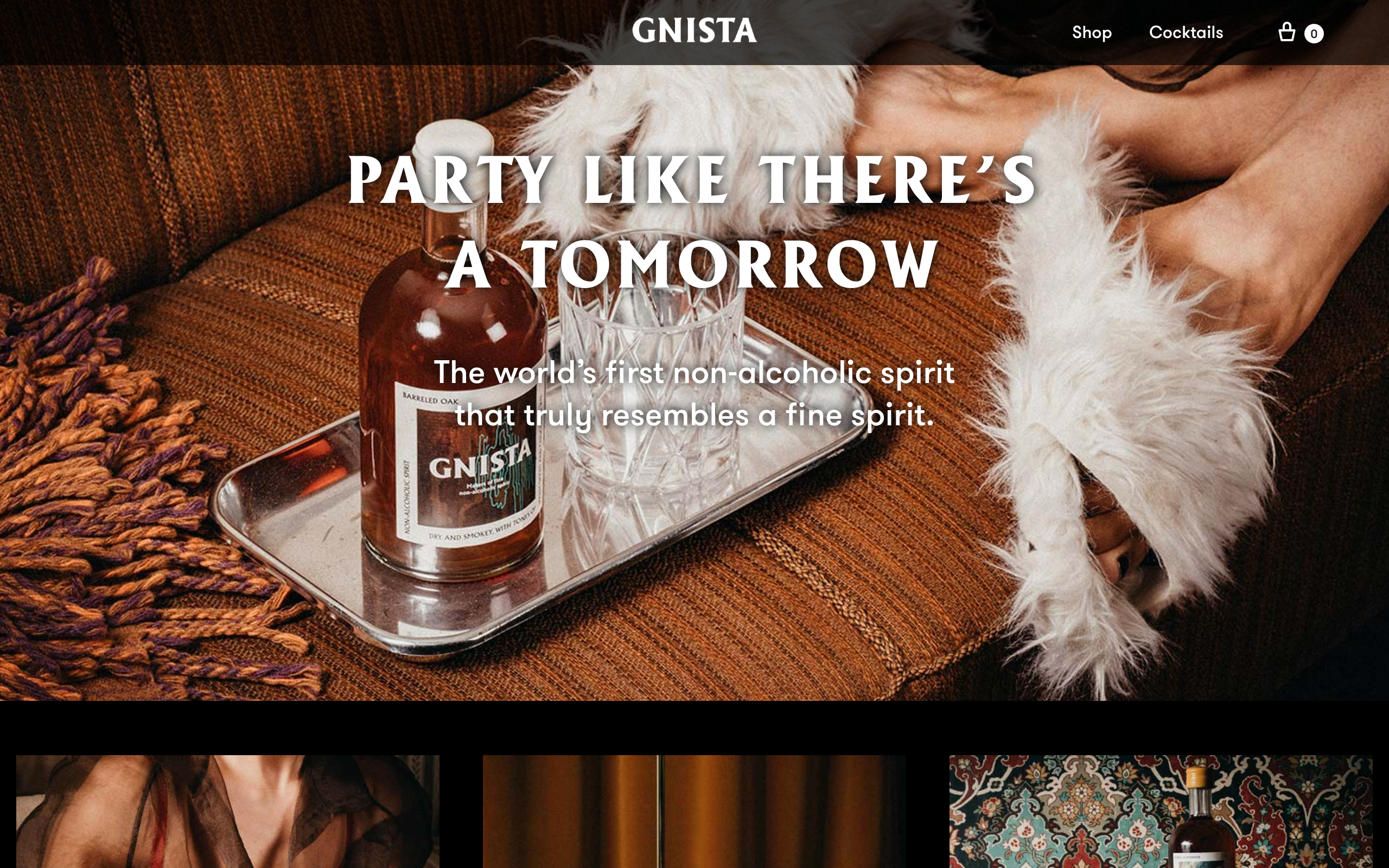
Task: Open the Shop menu item
Action: [x=1092, y=33]
